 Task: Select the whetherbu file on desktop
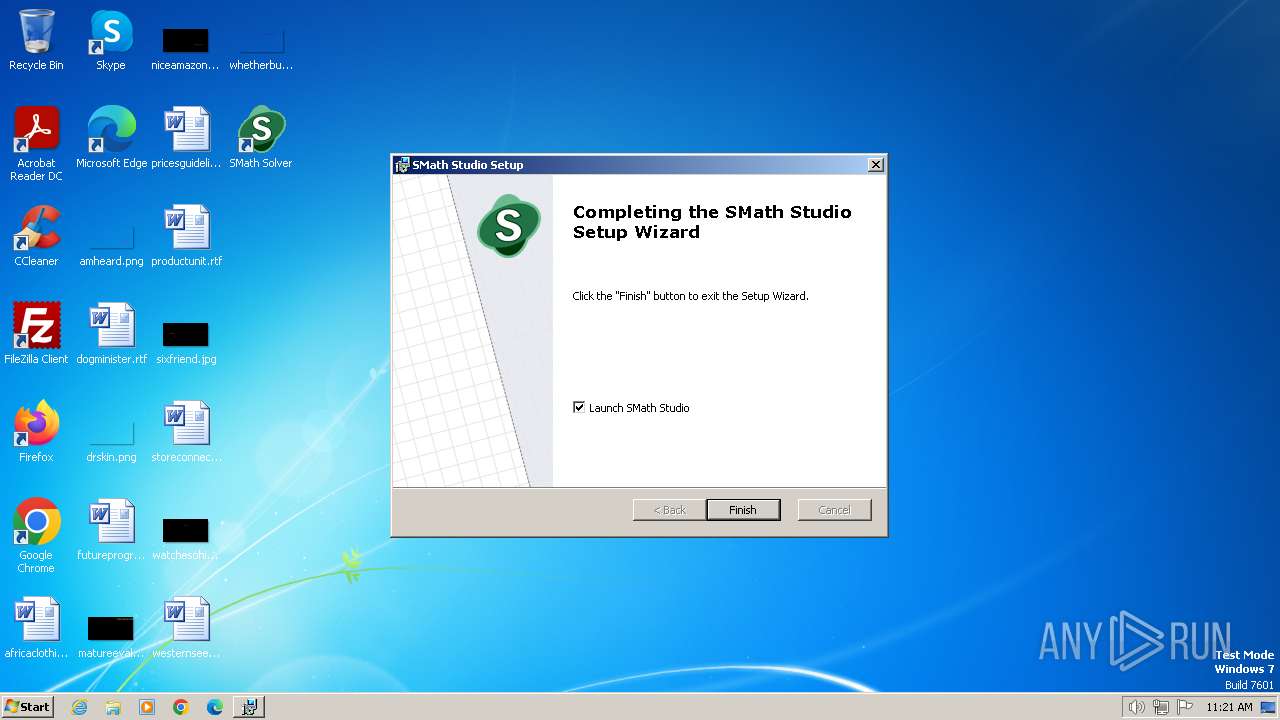pyautogui.click(x=261, y=48)
